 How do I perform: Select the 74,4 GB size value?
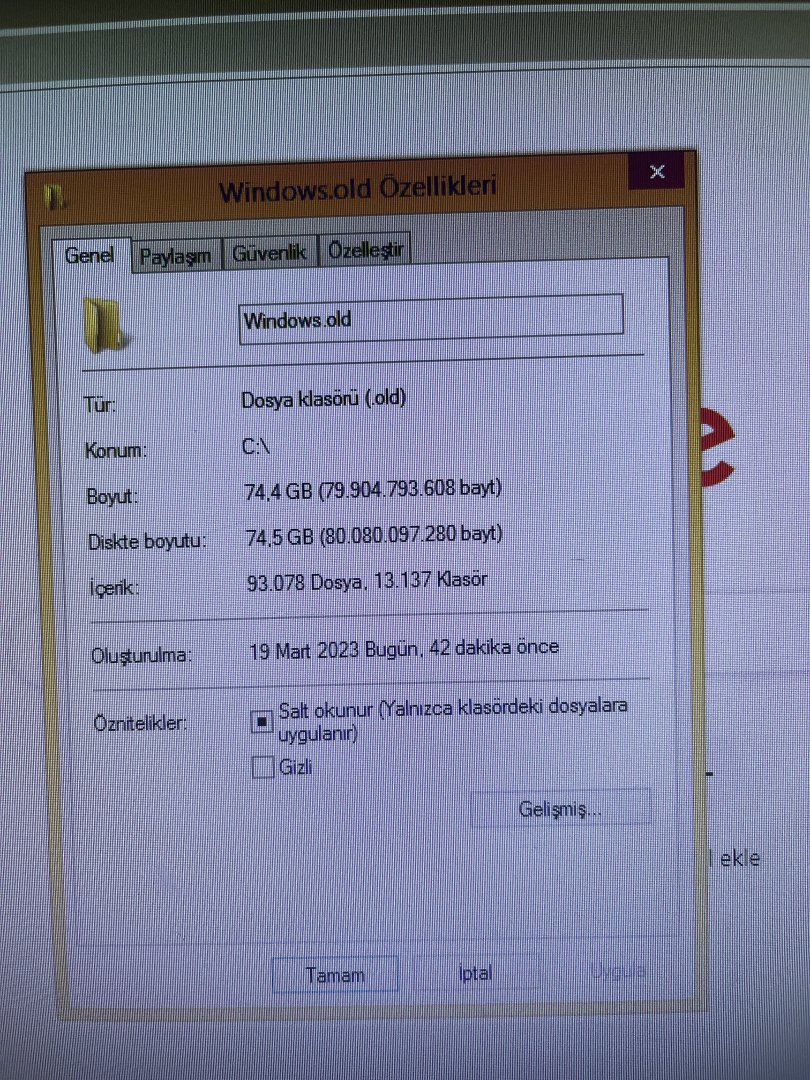pos(373,490)
